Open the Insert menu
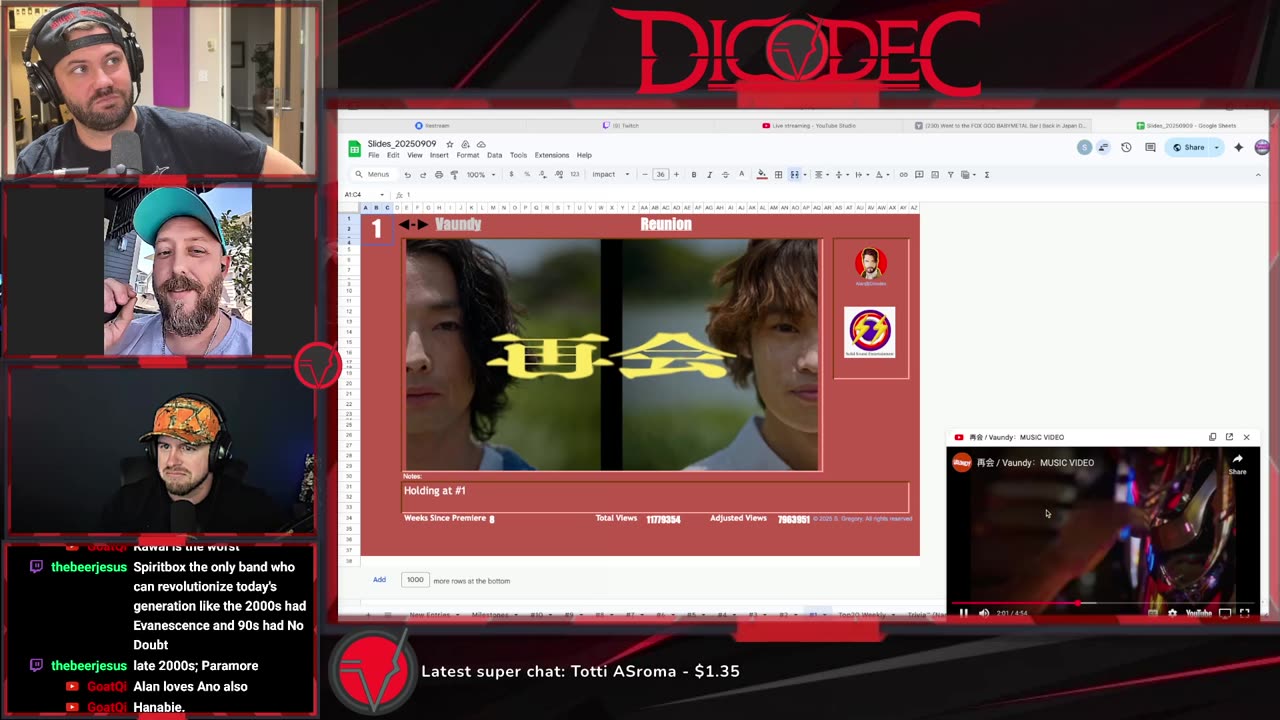 pos(439,155)
